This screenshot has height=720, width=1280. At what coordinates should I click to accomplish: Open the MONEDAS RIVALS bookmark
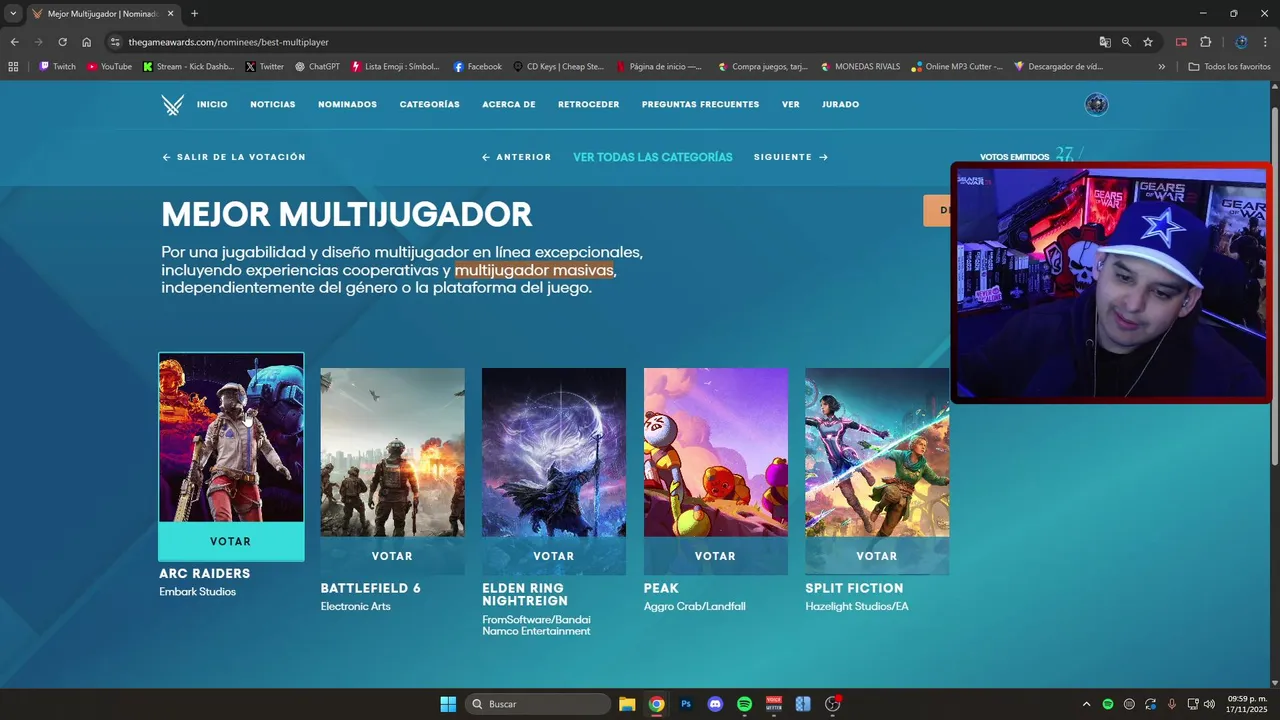[x=860, y=67]
